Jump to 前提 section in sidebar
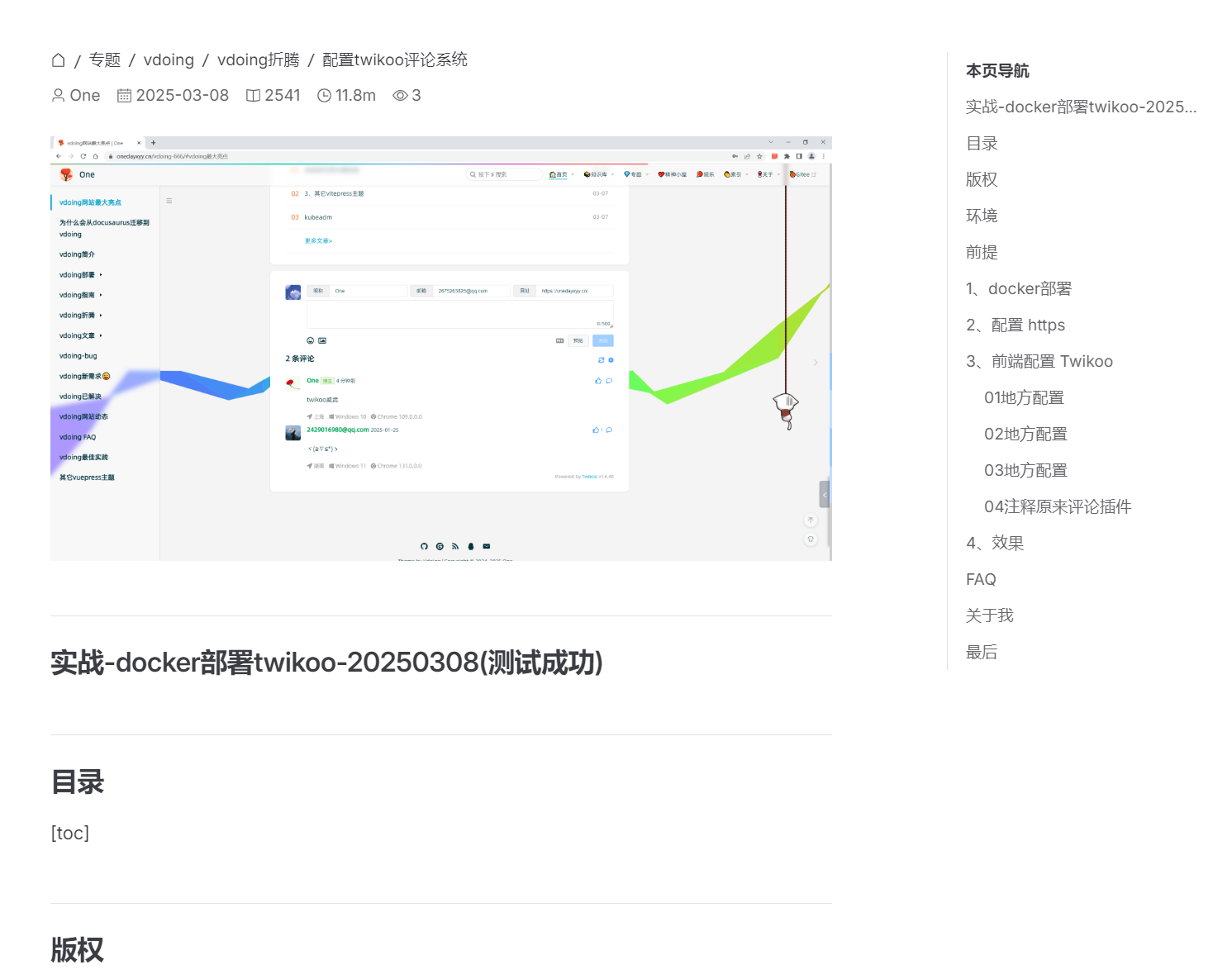 (x=982, y=252)
